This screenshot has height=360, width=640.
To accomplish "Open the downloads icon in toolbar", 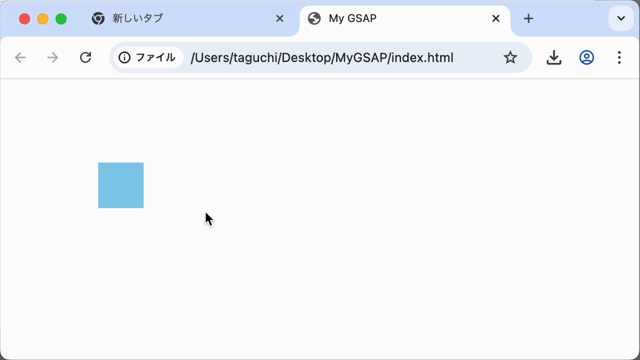I will 554,58.
